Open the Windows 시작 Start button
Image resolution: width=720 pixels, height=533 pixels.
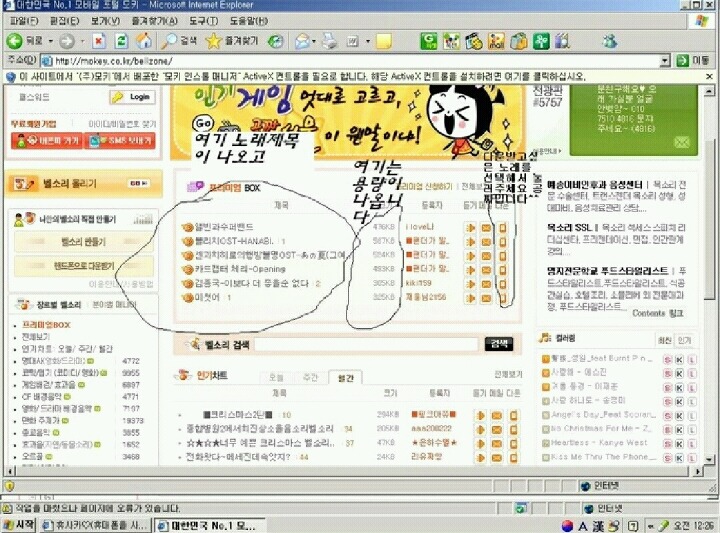tap(18, 525)
